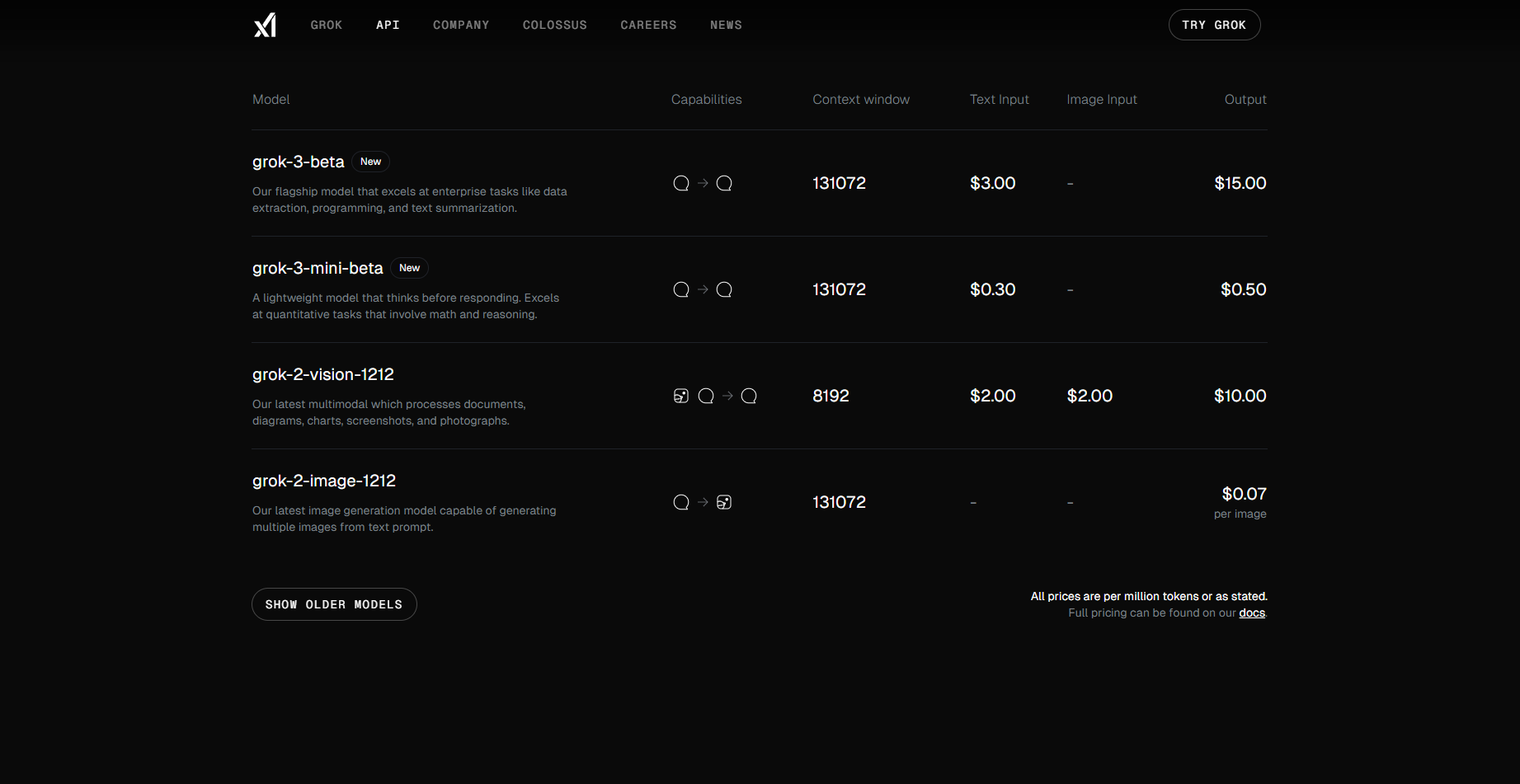Image resolution: width=1520 pixels, height=784 pixels.
Task: Click the $0.30 text input price
Action: tap(993, 289)
